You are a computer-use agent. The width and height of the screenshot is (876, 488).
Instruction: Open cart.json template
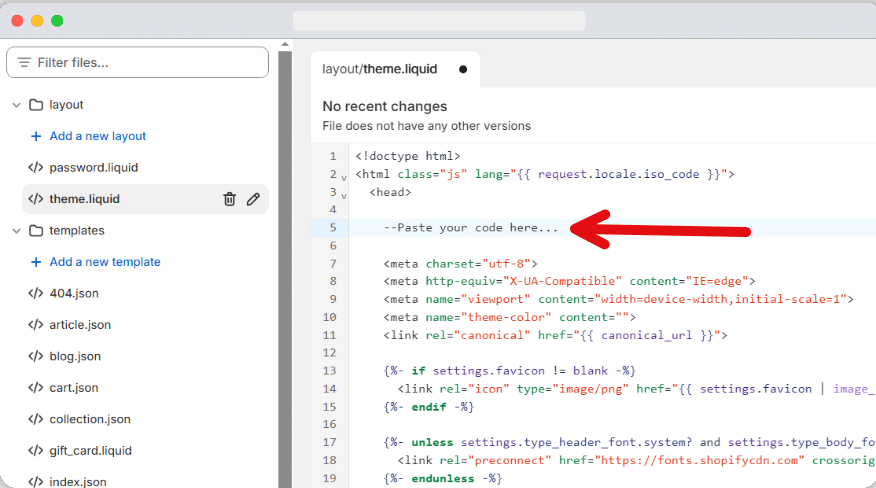[x=74, y=388]
